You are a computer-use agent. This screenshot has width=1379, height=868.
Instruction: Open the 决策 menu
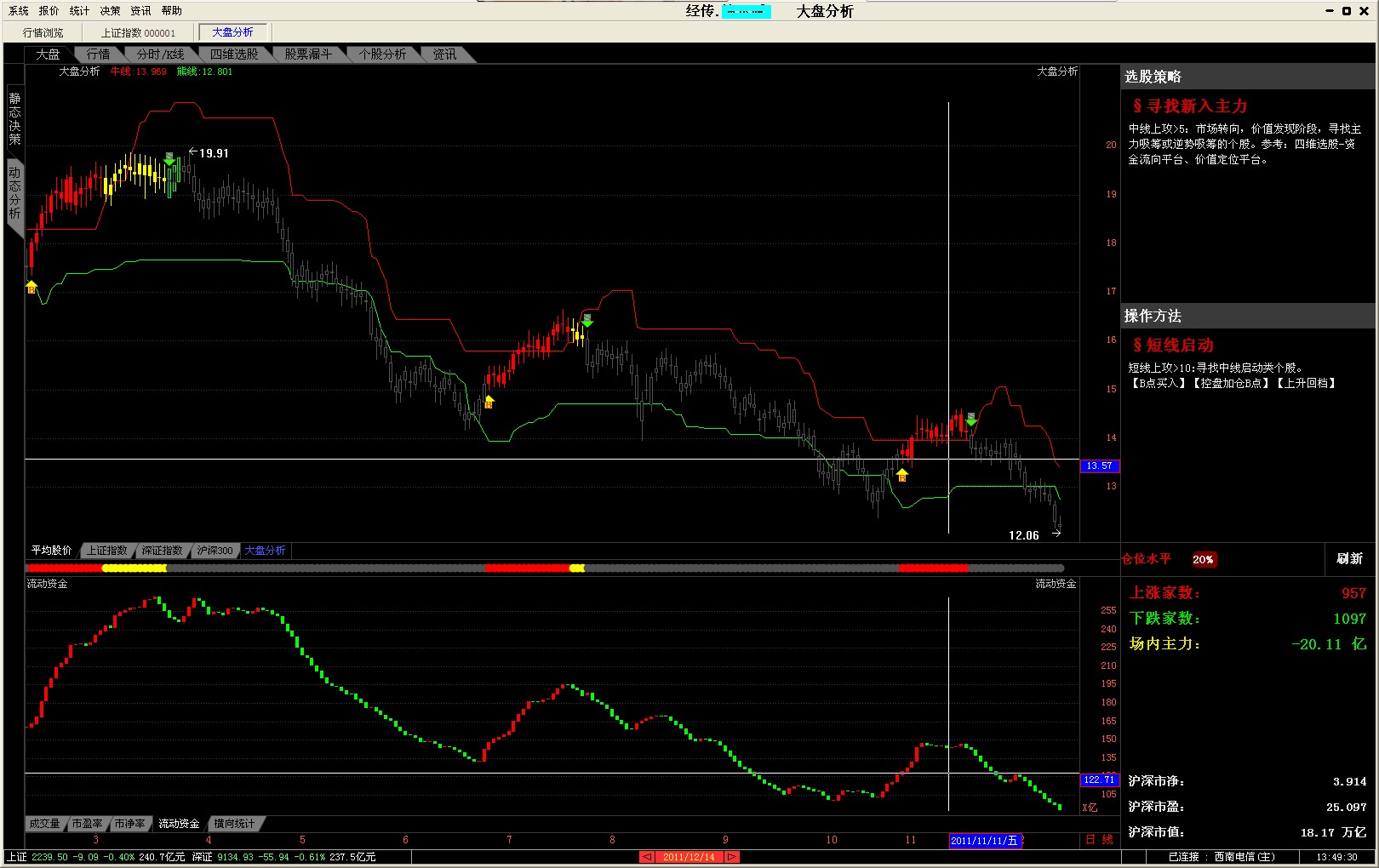111,11
